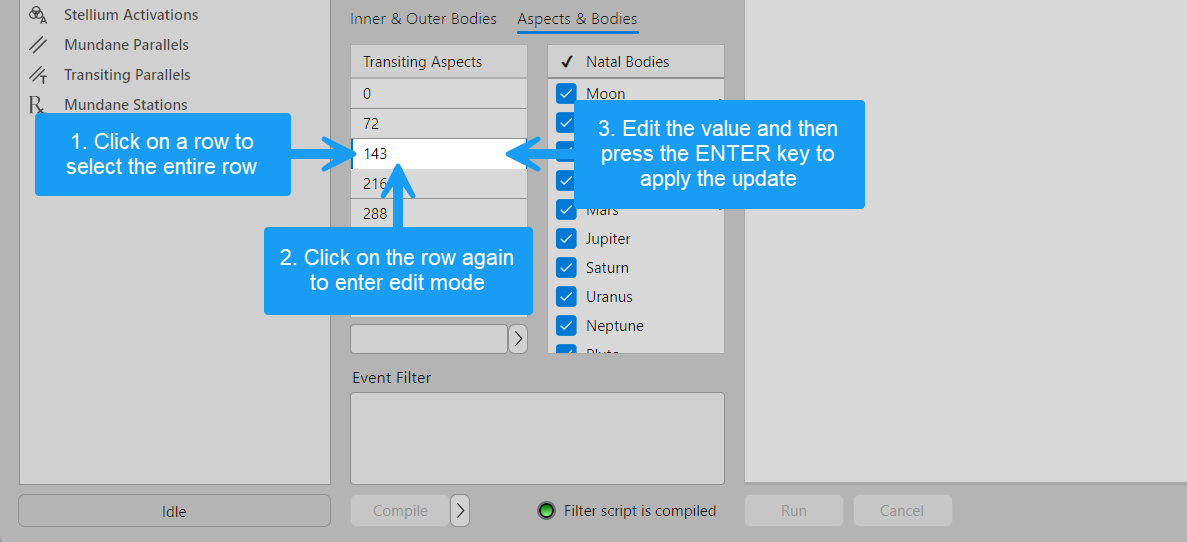
Task: Click inside the Event Filter text box
Action: click(537, 438)
